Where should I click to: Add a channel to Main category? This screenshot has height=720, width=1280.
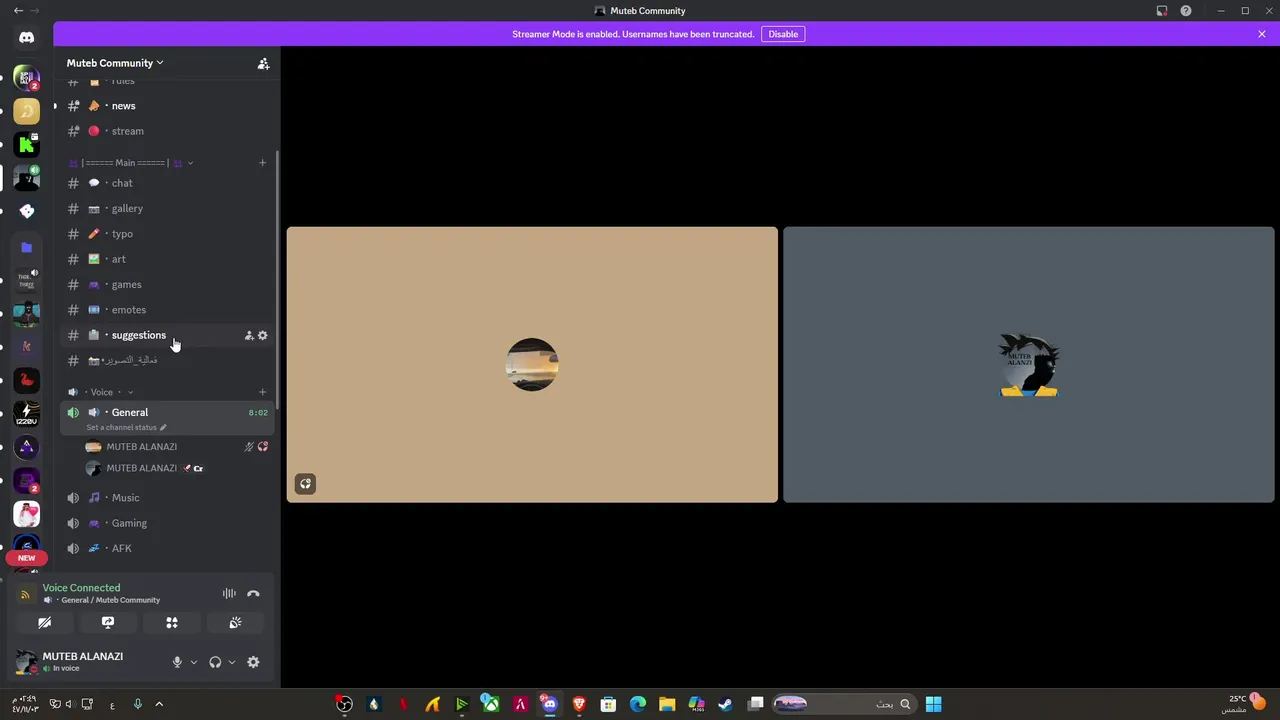point(262,163)
